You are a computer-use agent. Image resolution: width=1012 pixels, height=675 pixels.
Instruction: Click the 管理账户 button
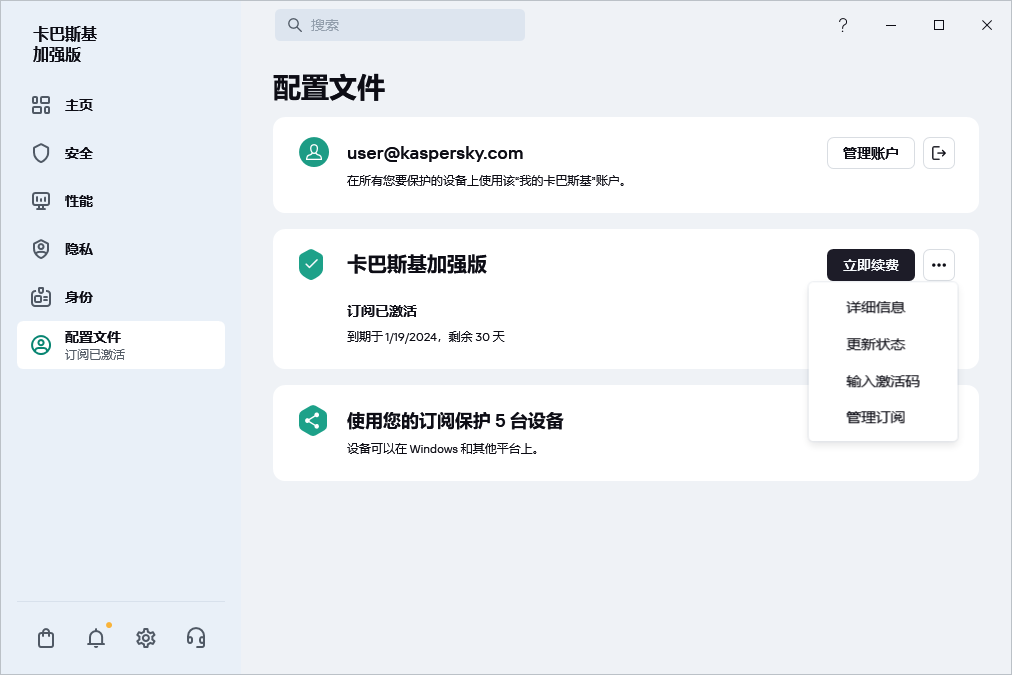click(870, 153)
